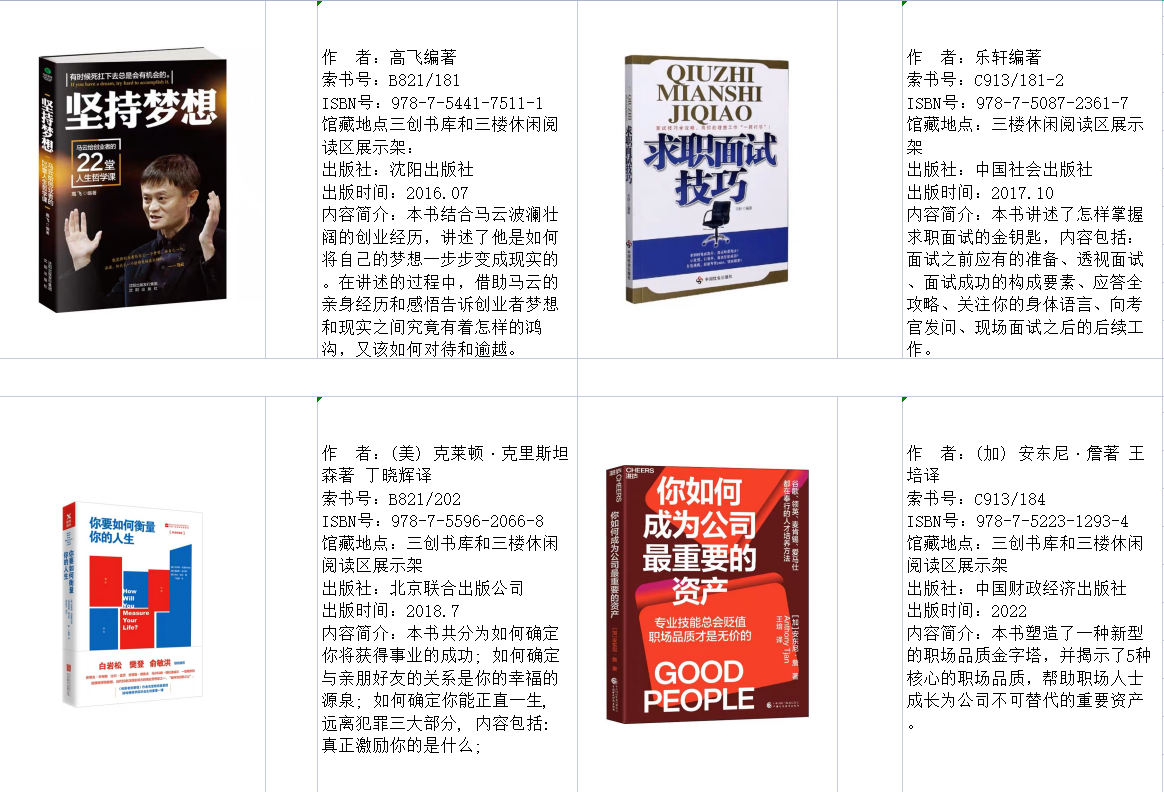1164x792 pixels.
Task: Click green corner marker above 克莱顿 cell
Action: (x=320, y=399)
